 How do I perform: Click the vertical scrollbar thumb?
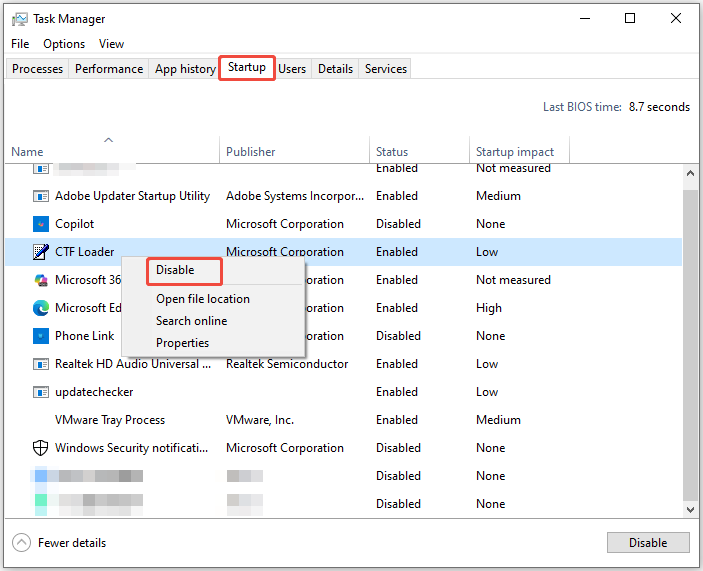pos(690,345)
